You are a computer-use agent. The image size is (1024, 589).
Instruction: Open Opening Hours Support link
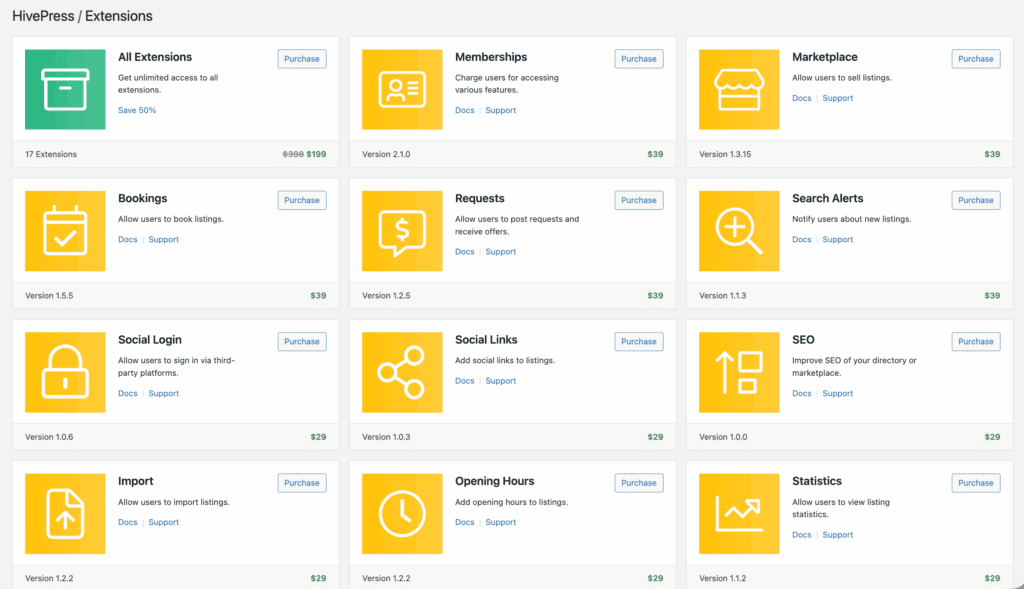point(501,522)
